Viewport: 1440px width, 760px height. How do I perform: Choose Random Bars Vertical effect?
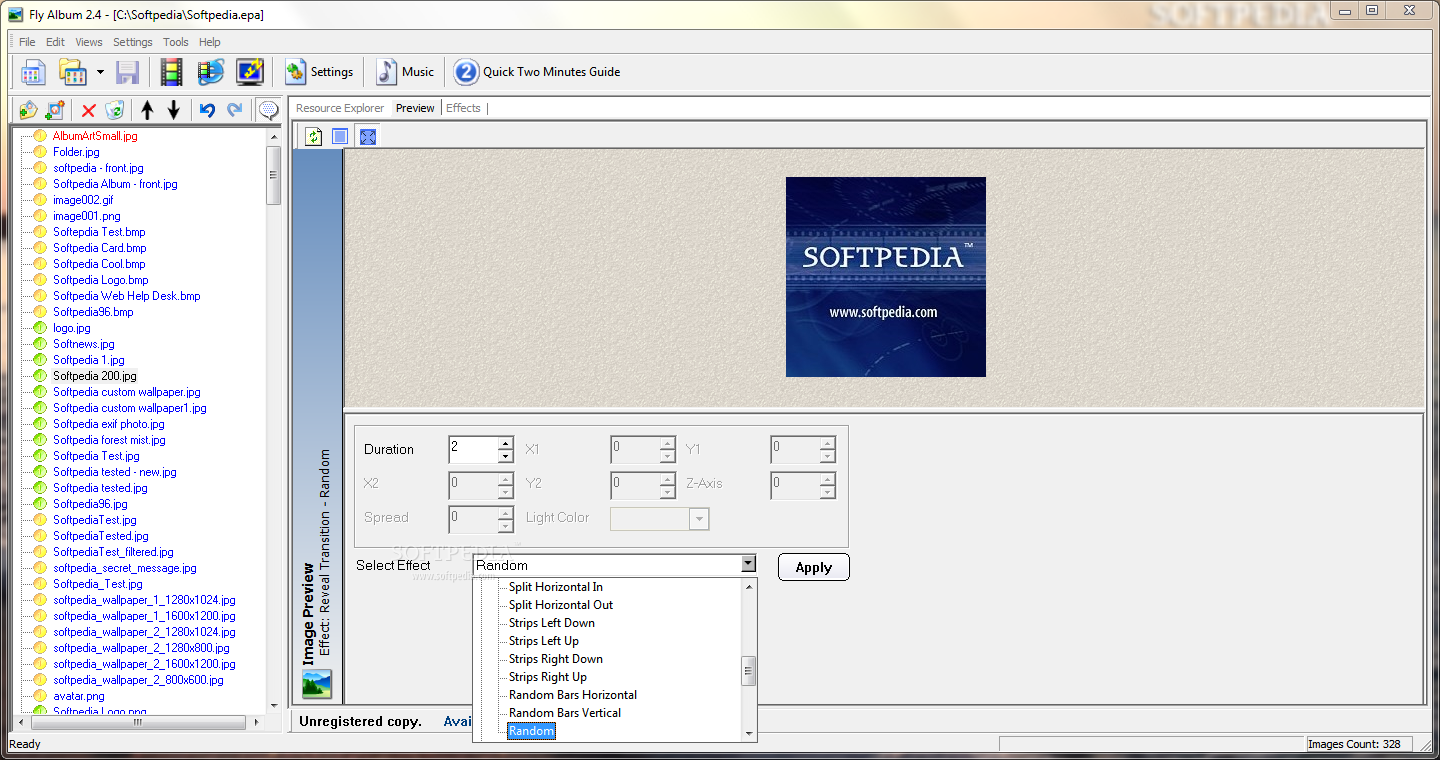[564, 713]
